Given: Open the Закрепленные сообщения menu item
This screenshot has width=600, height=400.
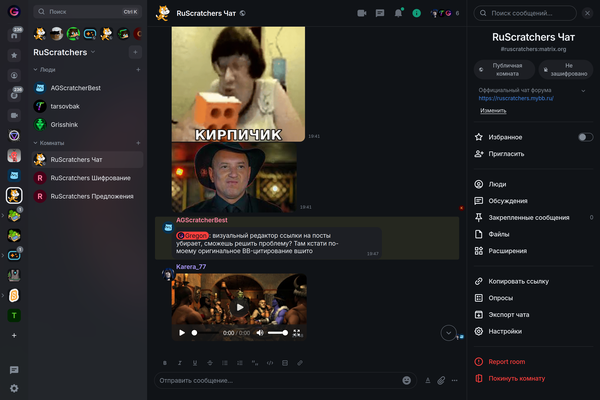Looking at the screenshot, I should [x=529, y=217].
